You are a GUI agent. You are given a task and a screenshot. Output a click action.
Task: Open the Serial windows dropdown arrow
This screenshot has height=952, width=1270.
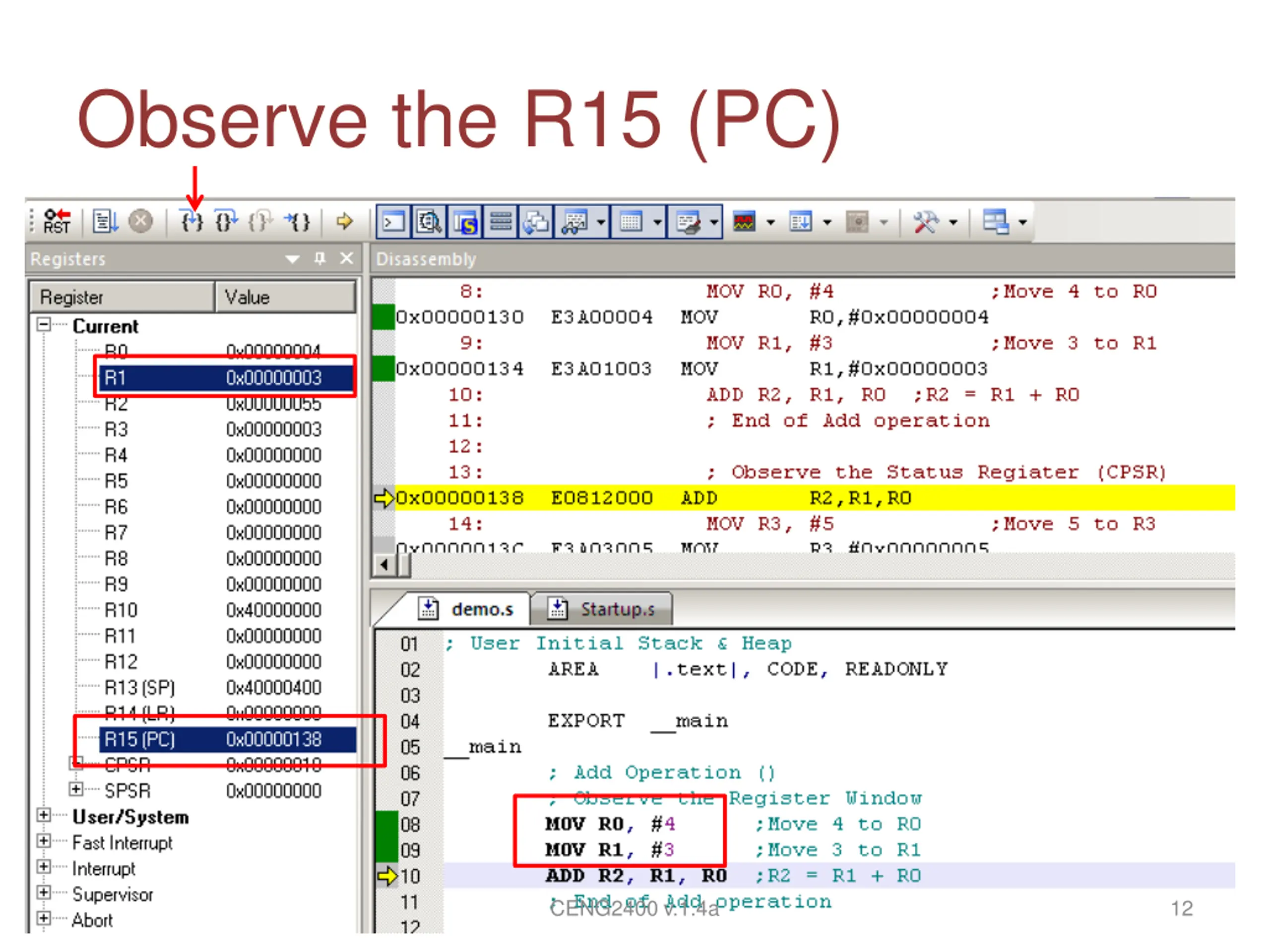coord(714,222)
